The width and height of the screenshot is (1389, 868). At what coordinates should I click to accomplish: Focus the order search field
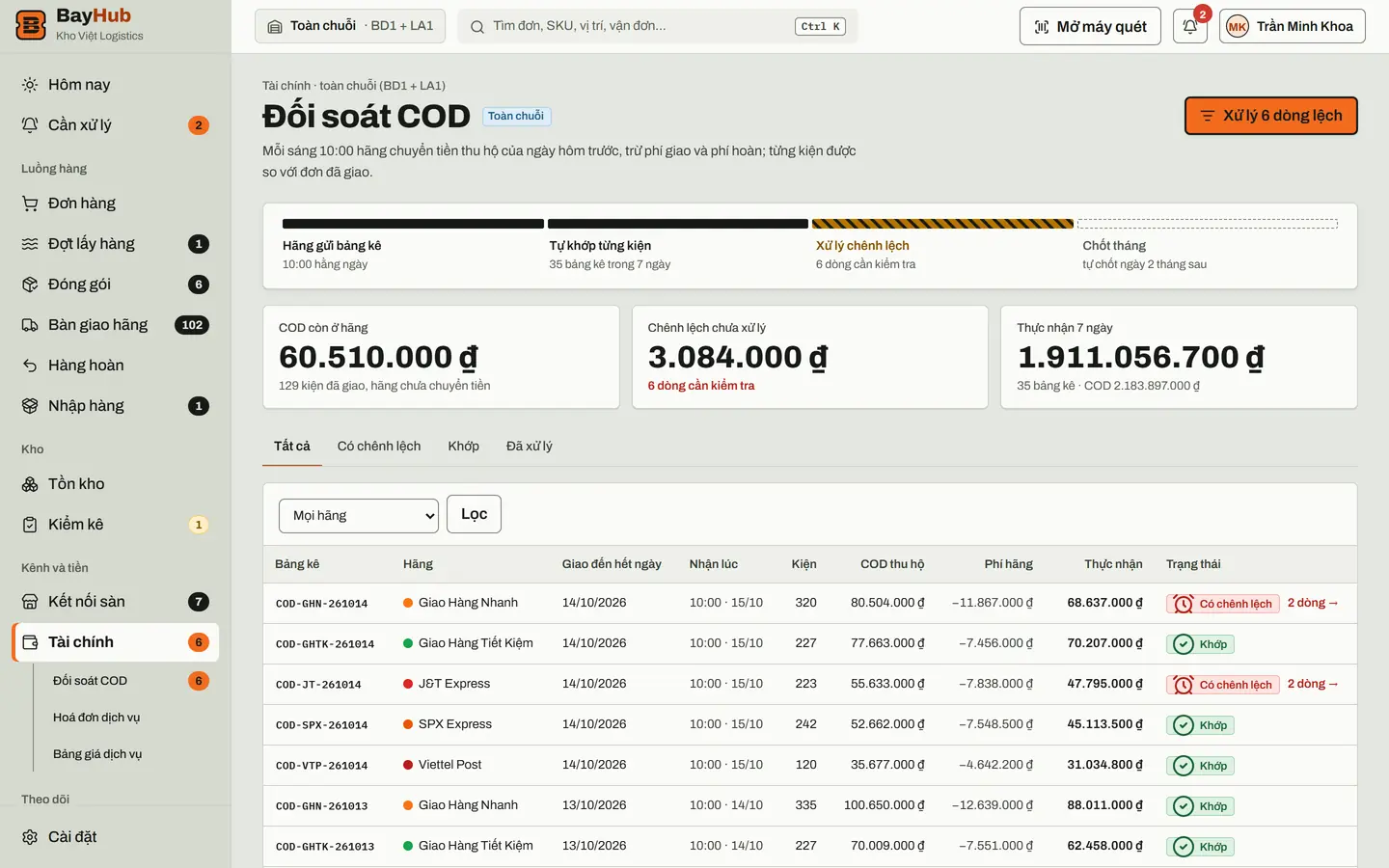[658, 26]
